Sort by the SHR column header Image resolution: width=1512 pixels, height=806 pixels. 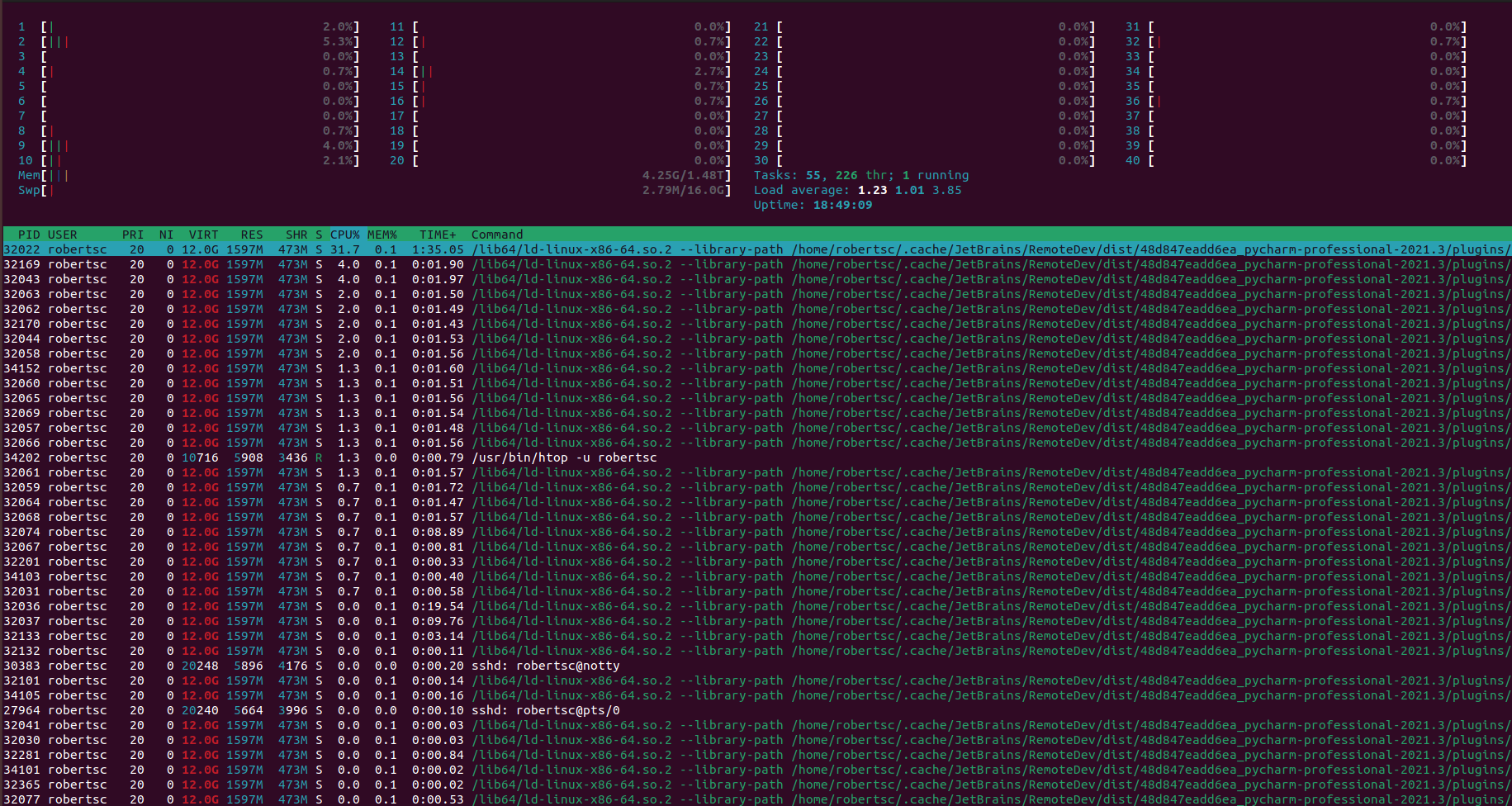pyautogui.click(x=296, y=235)
